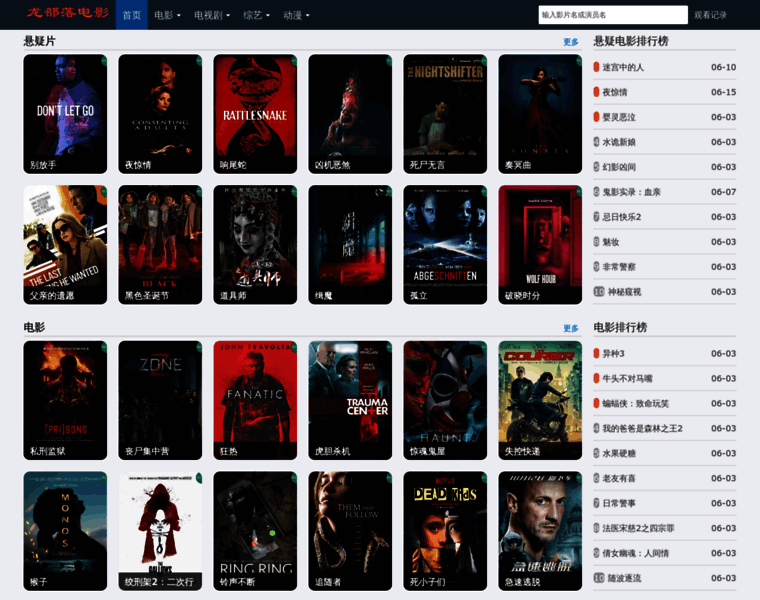
Task: Open 夜惊情 in the 悬疑电影排行榜 list
Action: 615,92
